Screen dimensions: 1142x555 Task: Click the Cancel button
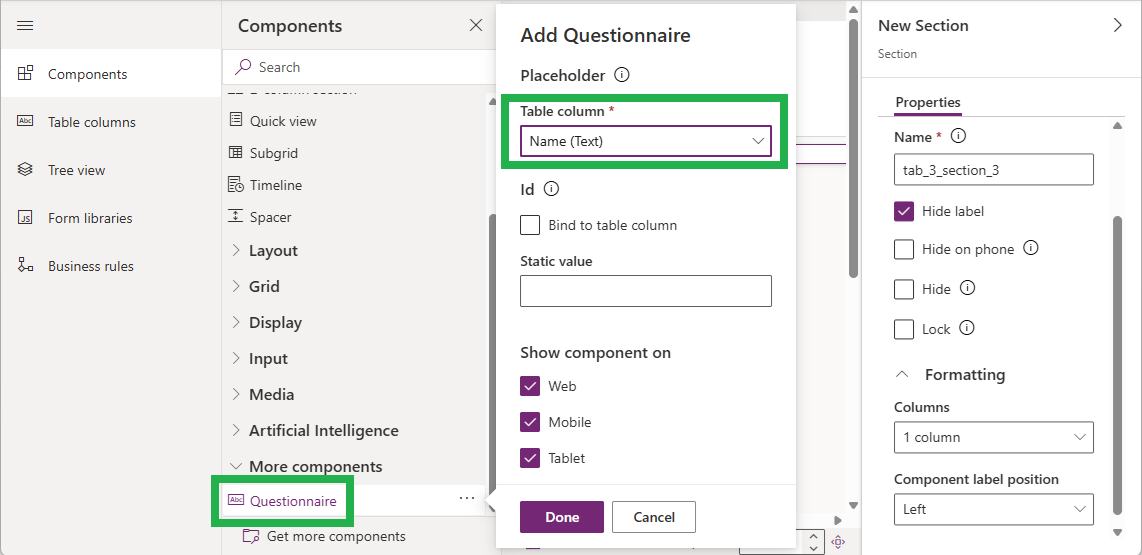coord(654,517)
